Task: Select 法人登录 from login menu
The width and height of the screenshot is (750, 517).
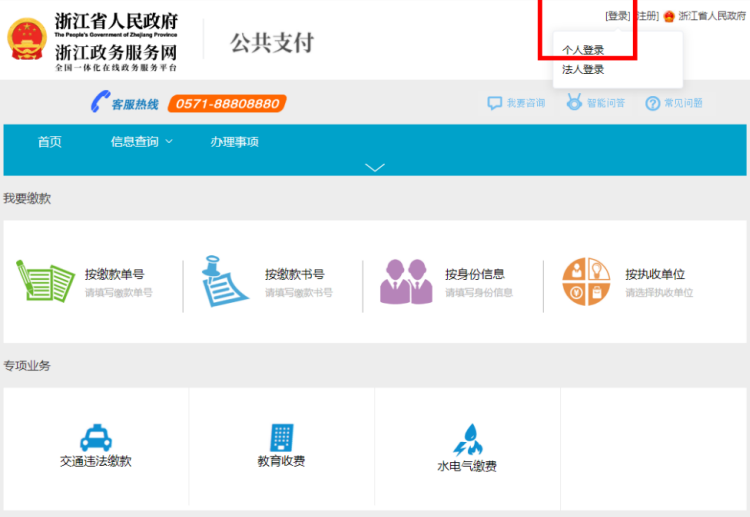Action: pyautogui.click(x=583, y=70)
